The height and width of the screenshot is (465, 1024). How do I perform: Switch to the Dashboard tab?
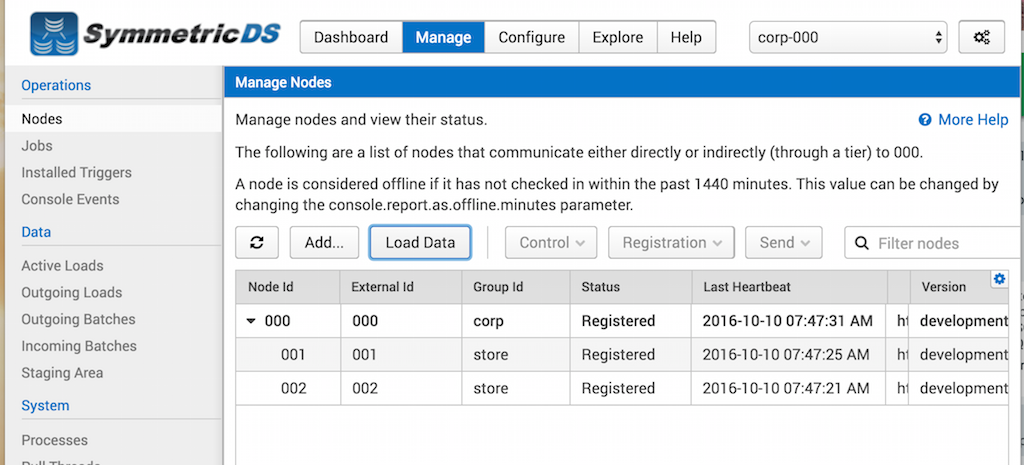tap(351, 37)
